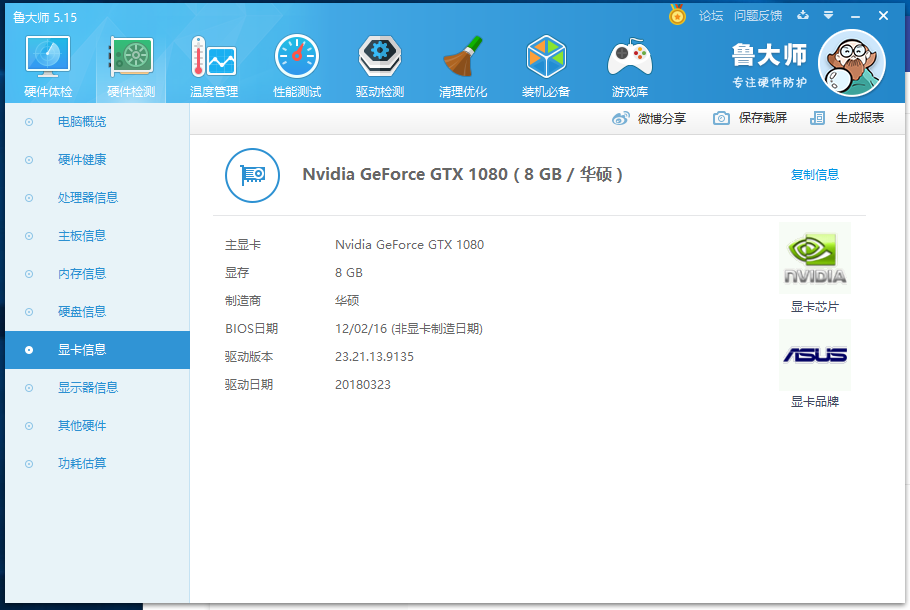The width and height of the screenshot is (910, 610).
Task: Open 驱动检测 driver detection
Action: pyautogui.click(x=380, y=66)
